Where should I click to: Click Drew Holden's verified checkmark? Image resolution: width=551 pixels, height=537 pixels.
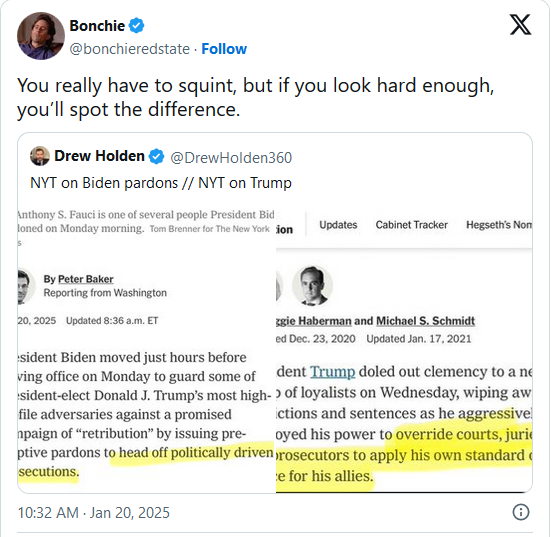[156, 156]
